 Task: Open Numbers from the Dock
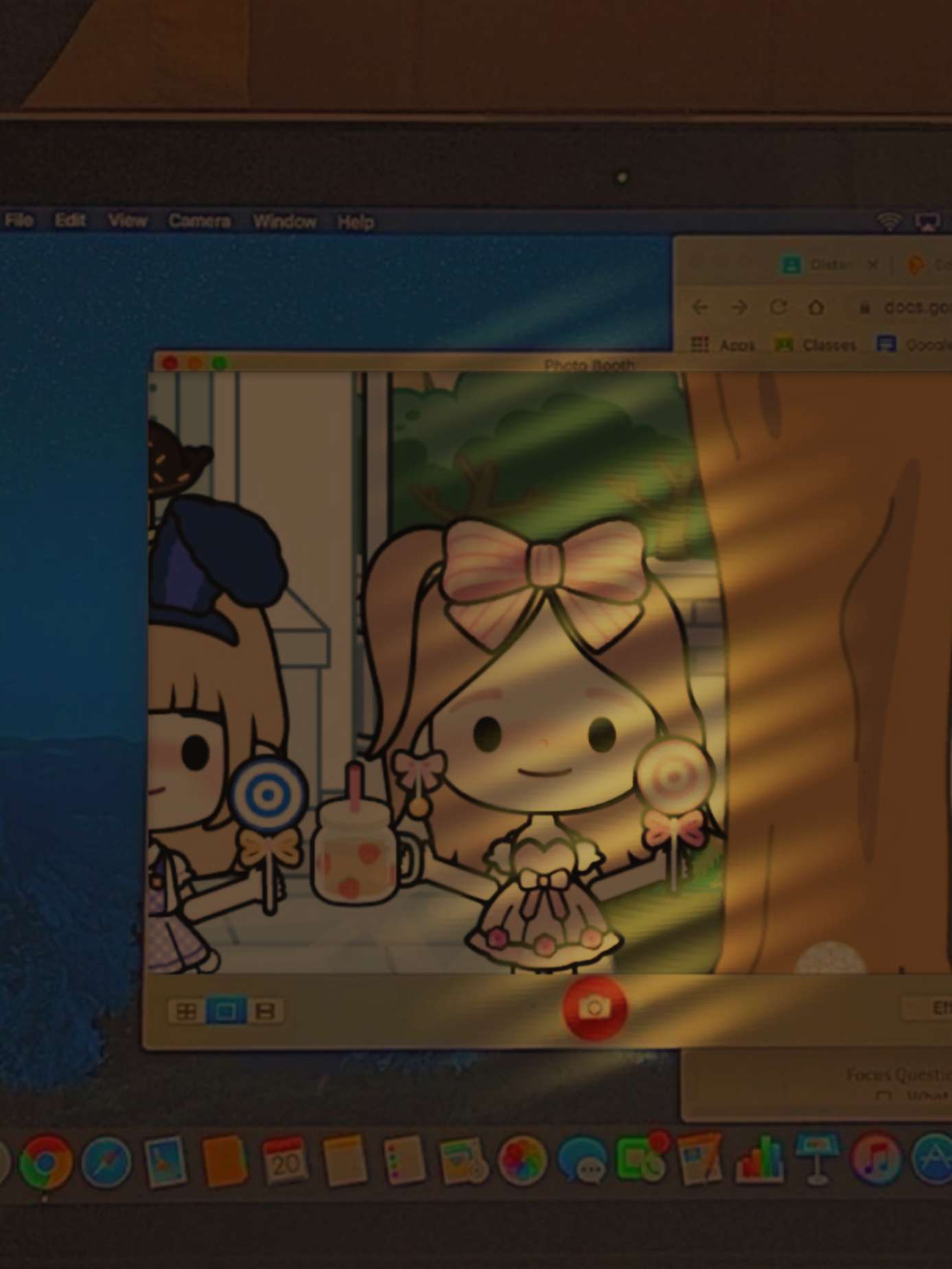pyautogui.click(x=759, y=1159)
